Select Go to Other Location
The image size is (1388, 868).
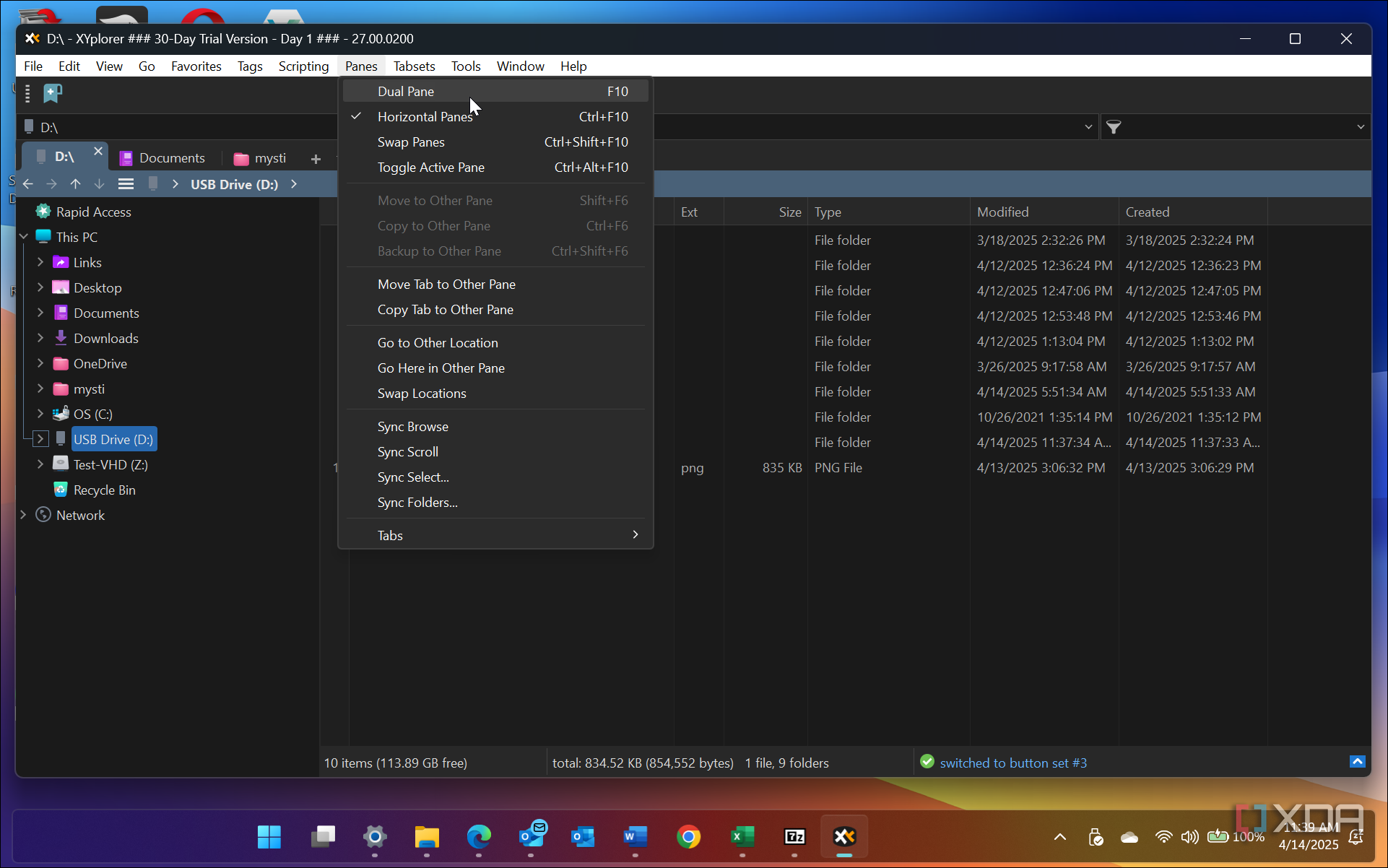(495, 342)
